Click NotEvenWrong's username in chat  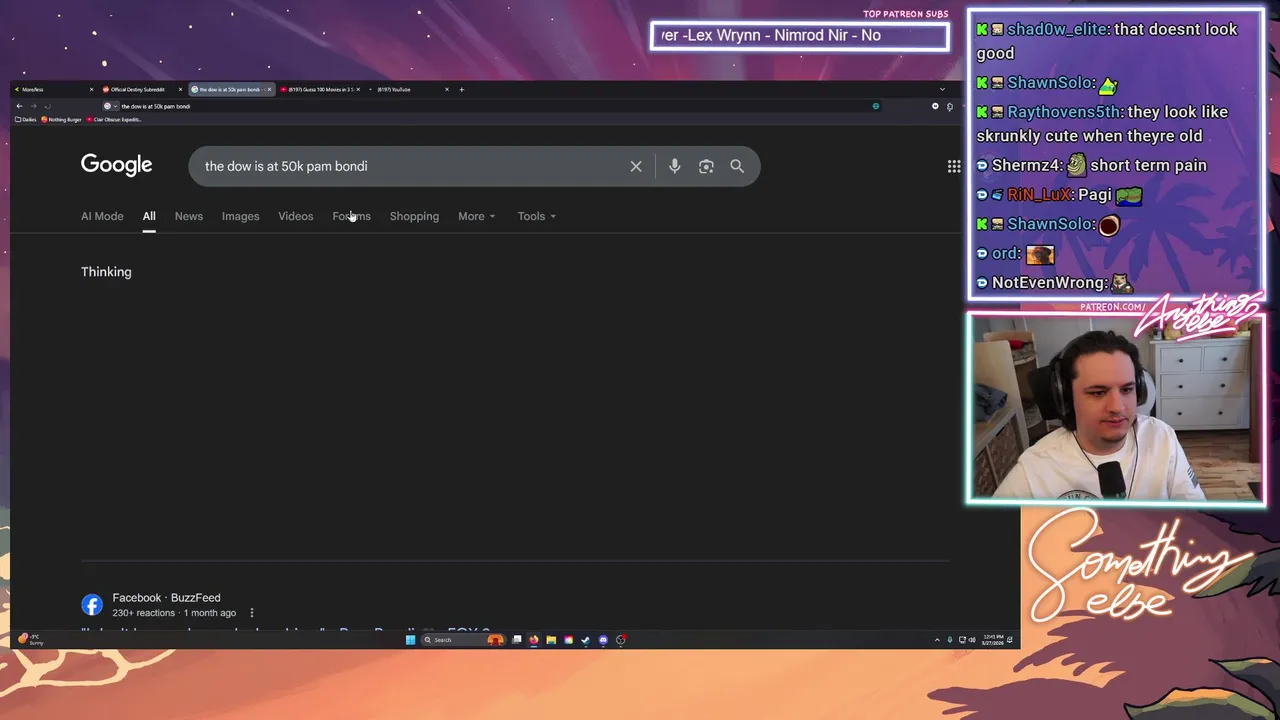pyautogui.click(x=1049, y=283)
